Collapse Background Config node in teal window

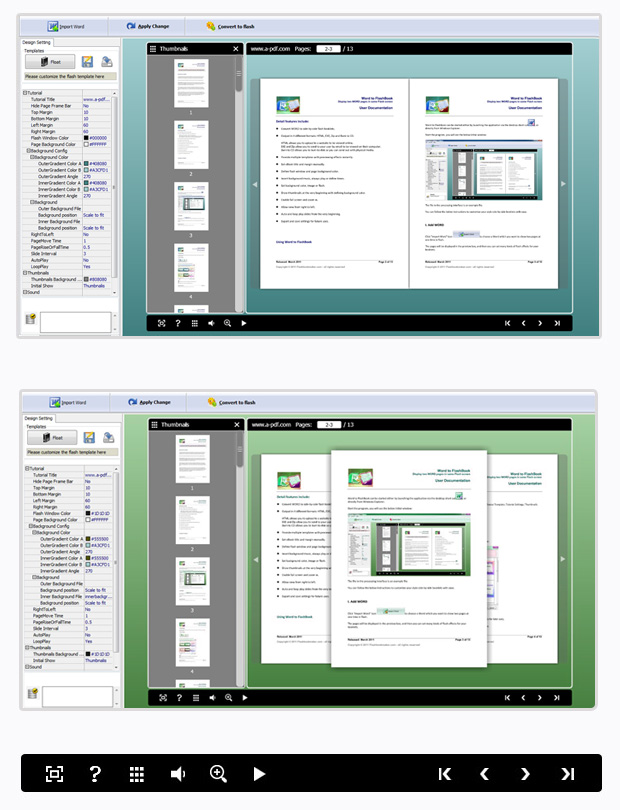29,151
